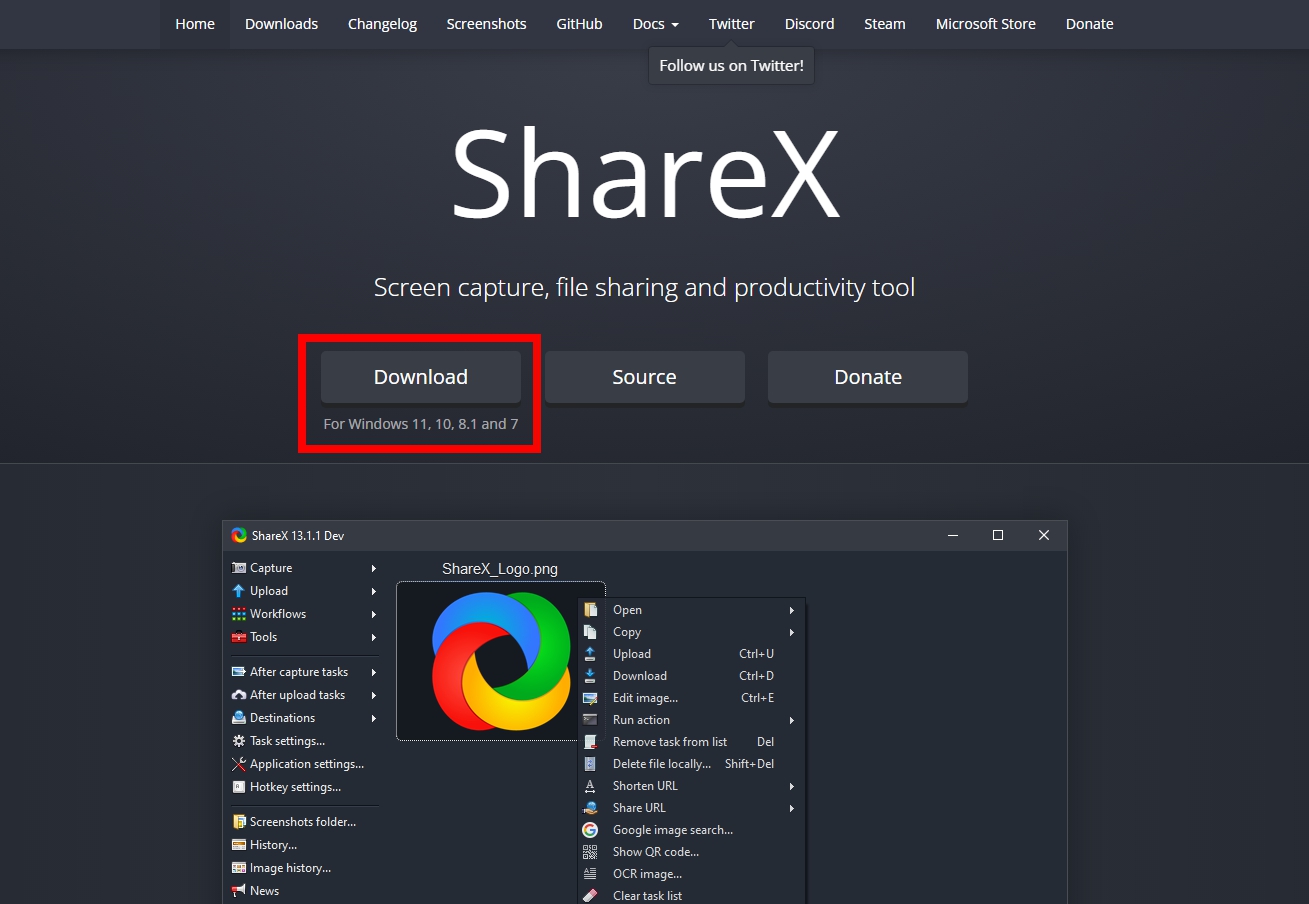Open the Docs dropdown in the navbar
The image size is (1309, 904).
(656, 24)
